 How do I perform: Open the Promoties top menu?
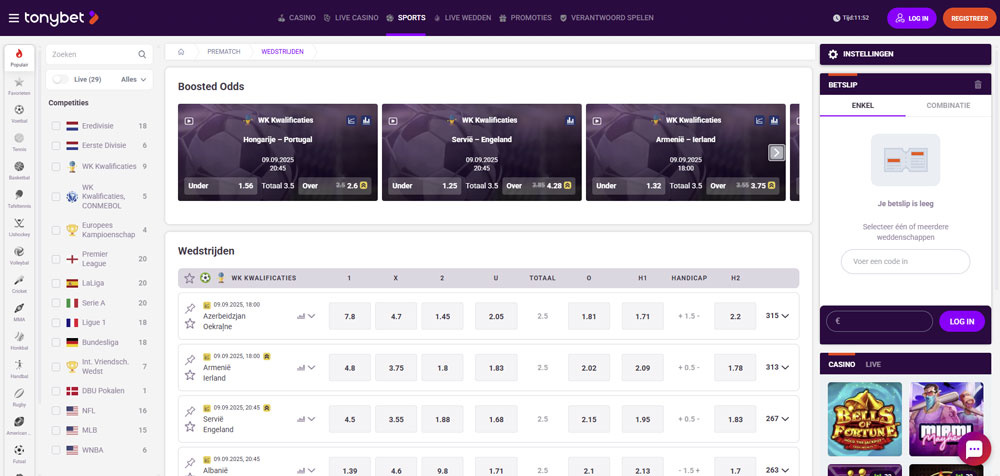[526, 18]
